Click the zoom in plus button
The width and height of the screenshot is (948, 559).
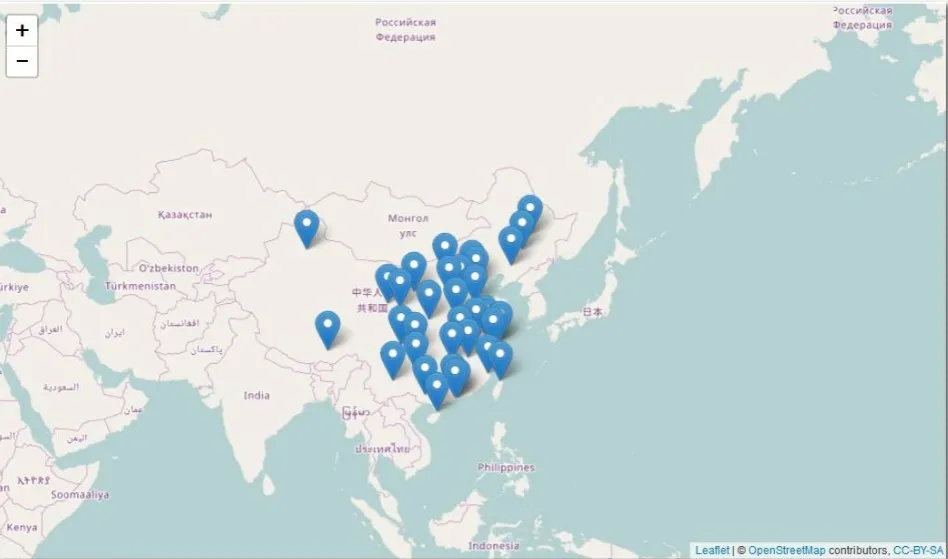pos(22,30)
